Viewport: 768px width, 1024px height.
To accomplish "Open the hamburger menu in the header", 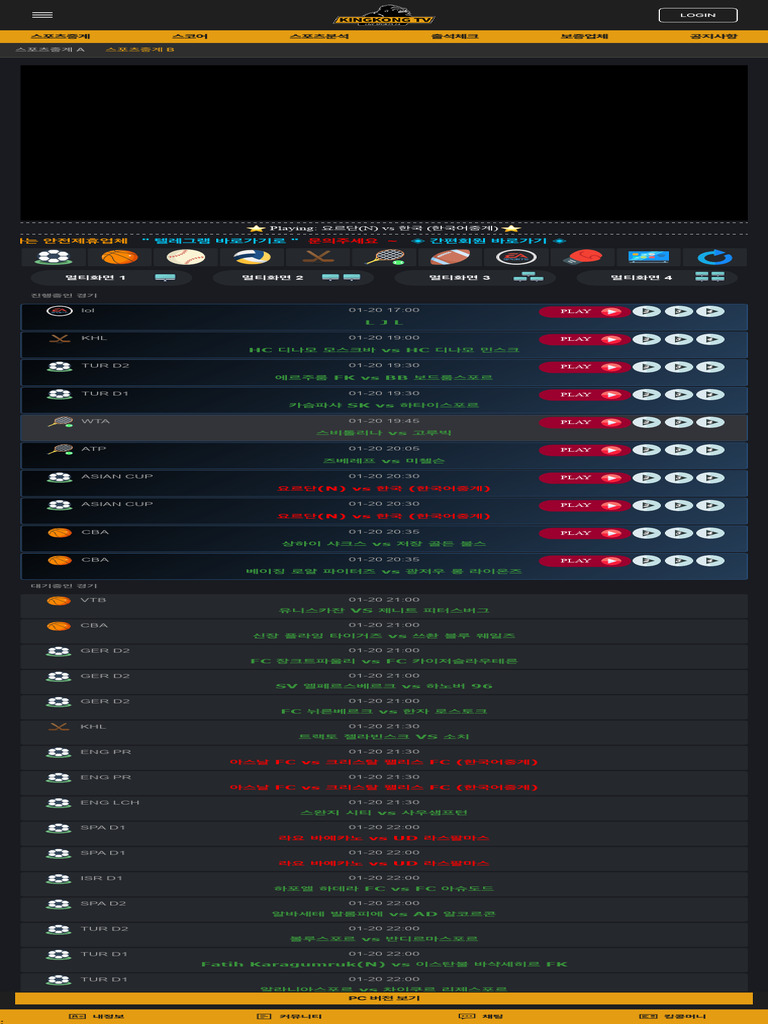I will 42,15.
